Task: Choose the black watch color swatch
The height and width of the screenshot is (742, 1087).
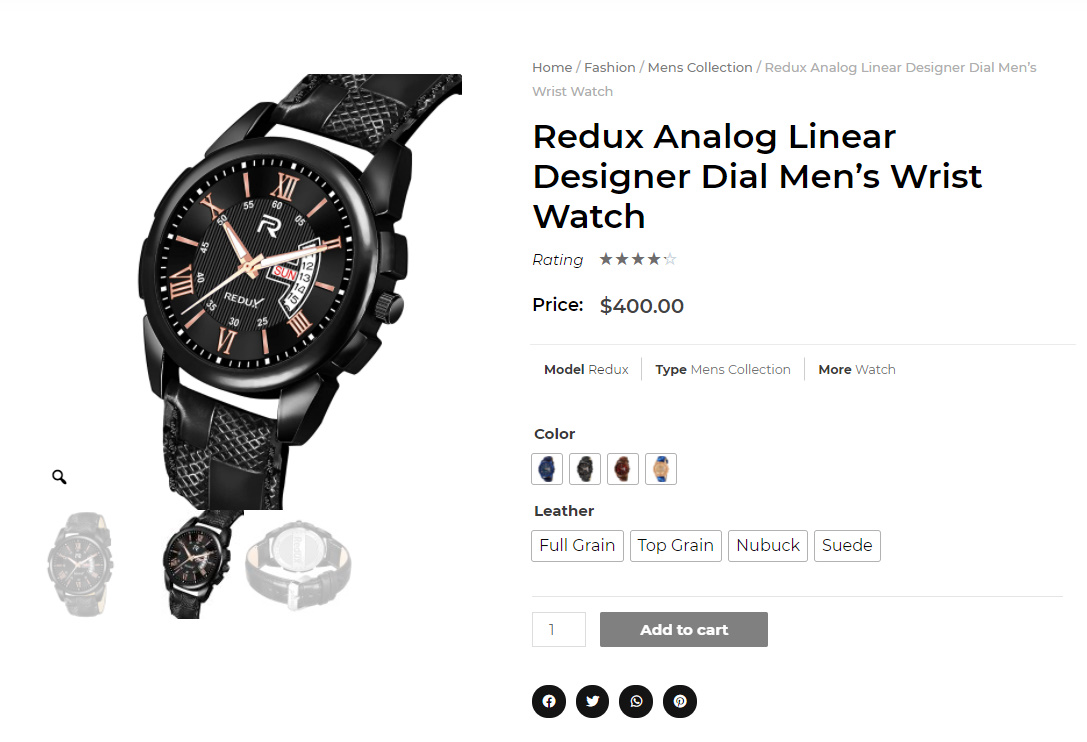Action: [x=585, y=469]
